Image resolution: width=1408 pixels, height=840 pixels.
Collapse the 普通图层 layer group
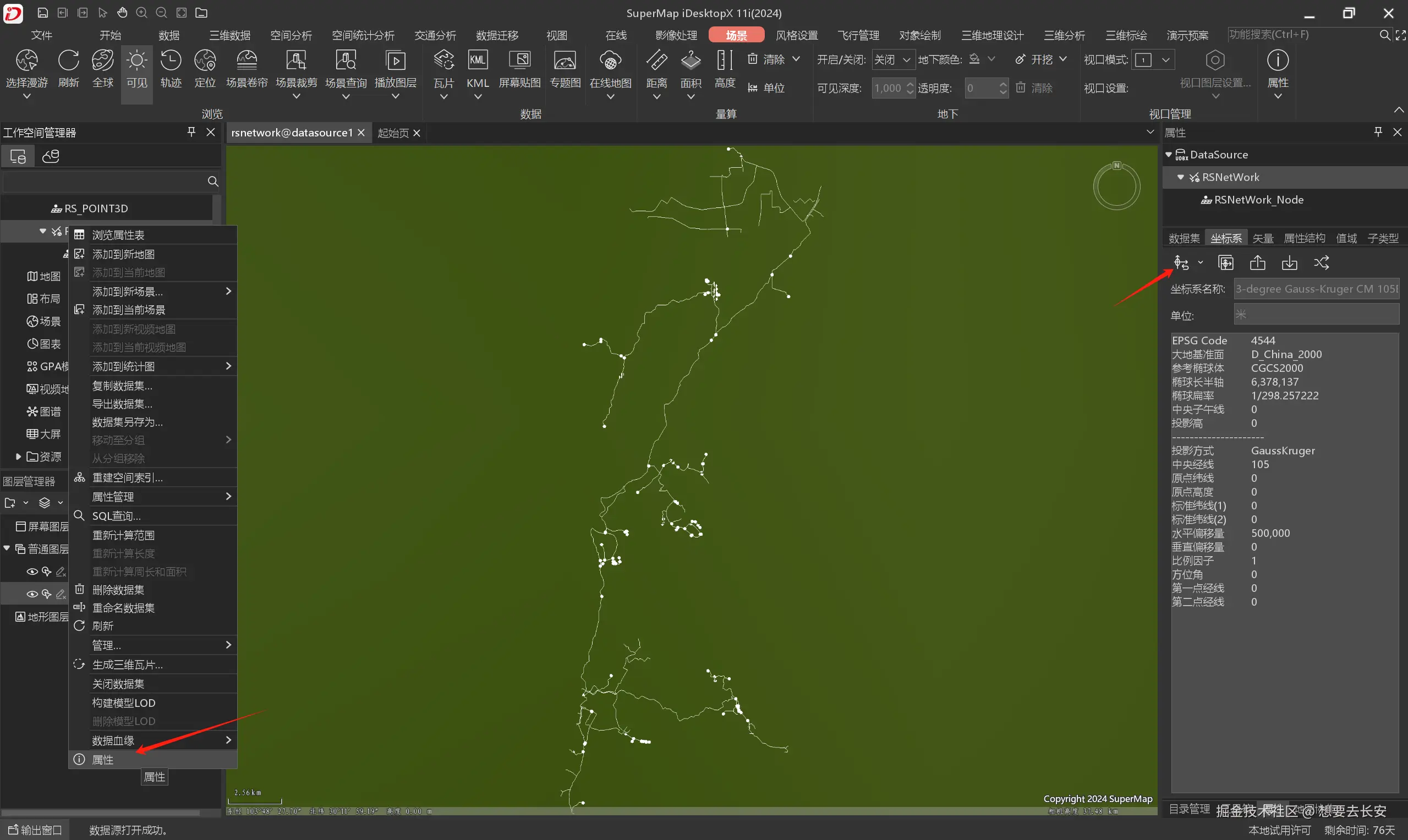pyautogui.click(x=7, y=548)
